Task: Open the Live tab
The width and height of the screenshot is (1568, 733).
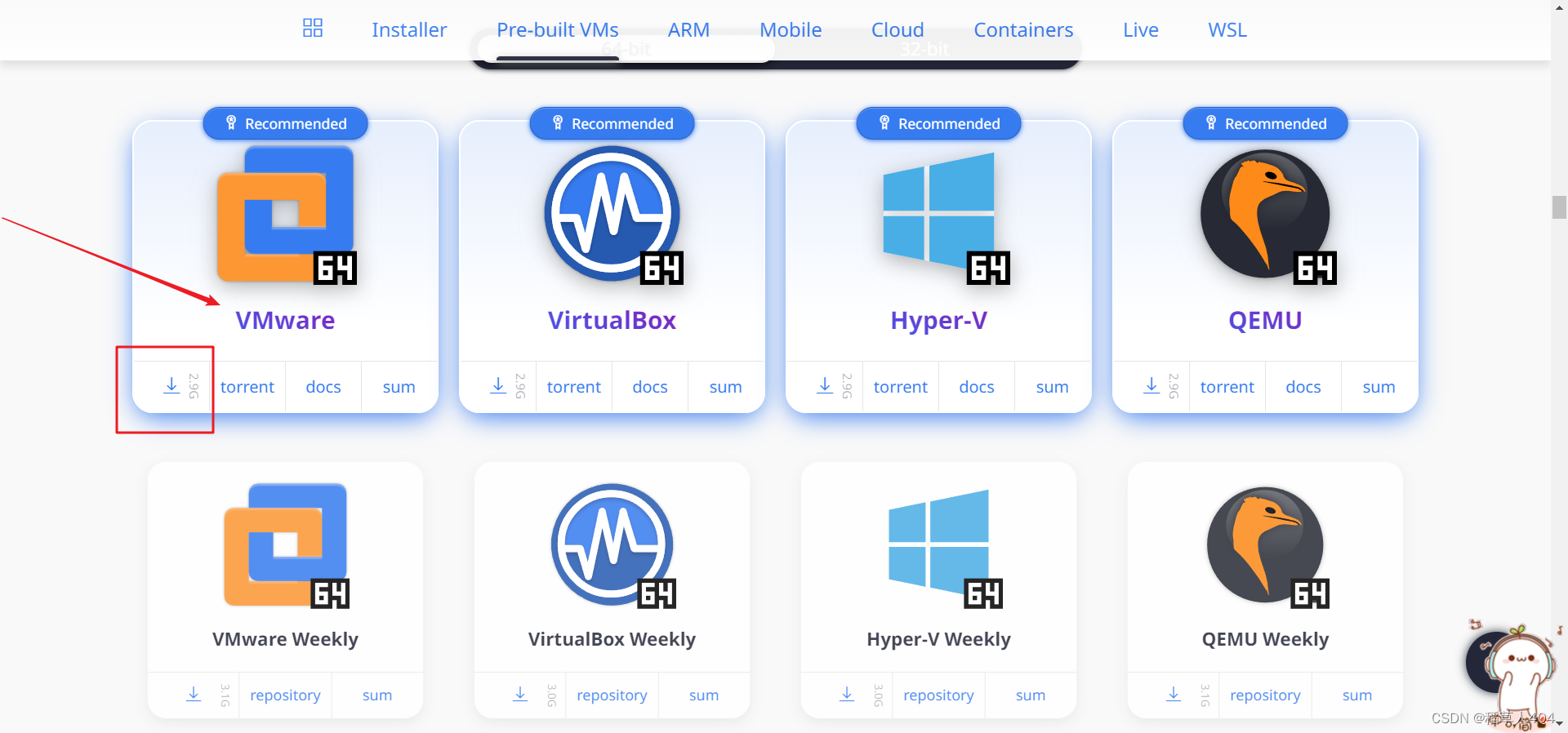Action: (x=1141, y=30)
